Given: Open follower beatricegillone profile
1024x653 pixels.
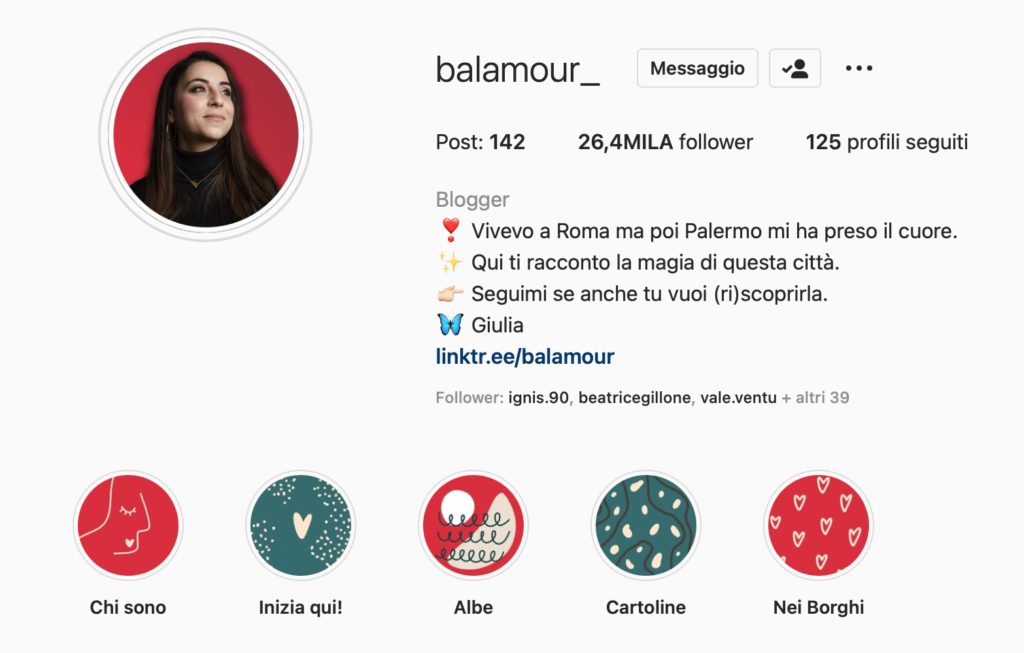Looking at the screenshot, I should 635,398.
